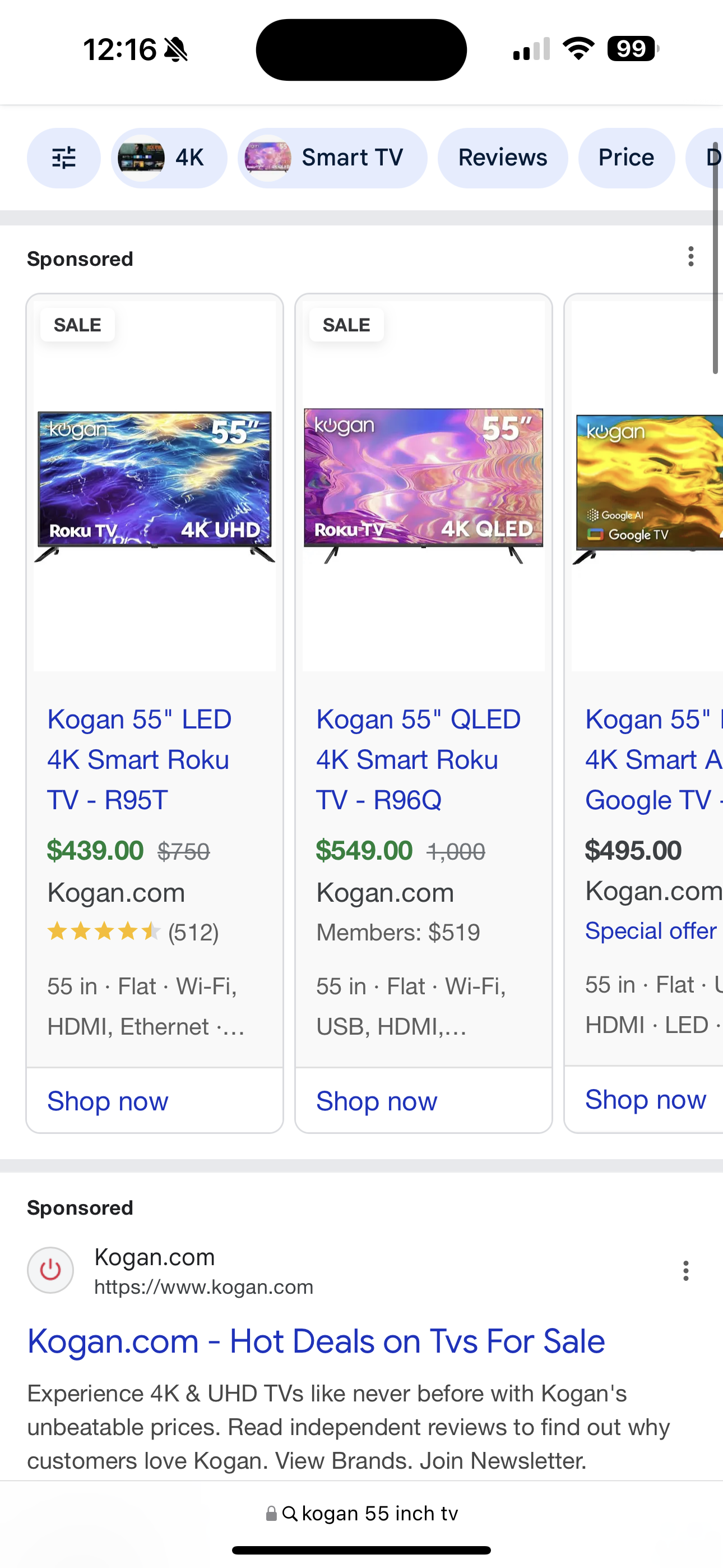Viewport: 723px width, 1568px height.
Task: Tap the Kogan.com red power logo icon
Action: click(x=50, y=1271)
